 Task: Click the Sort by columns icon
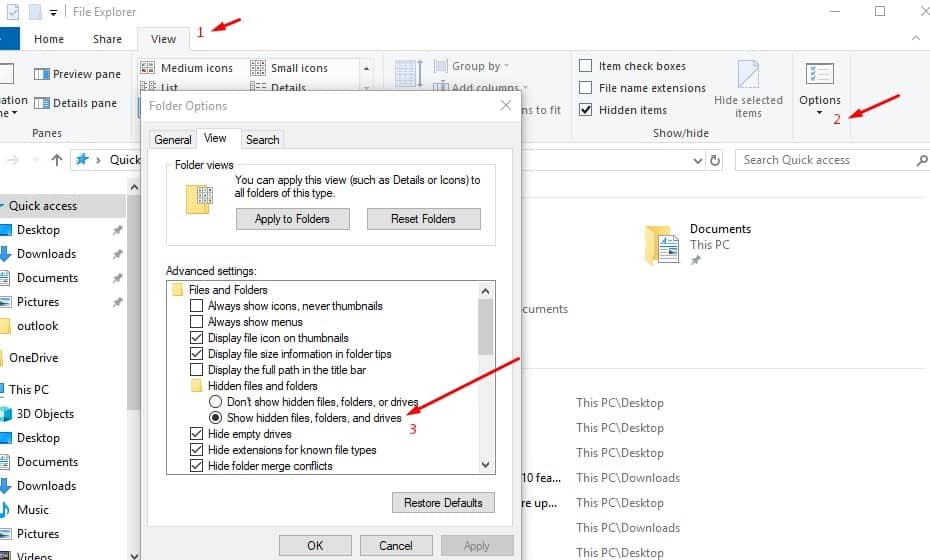click(408, 74)
